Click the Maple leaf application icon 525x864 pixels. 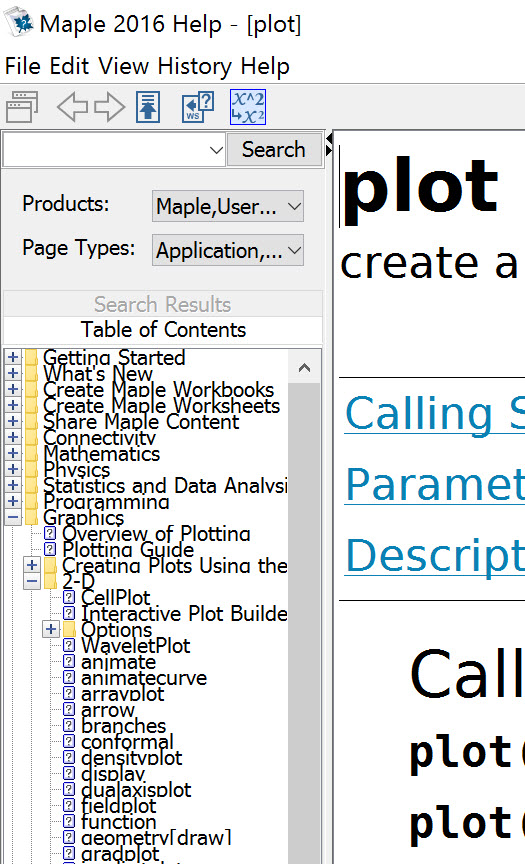tap(18, 23)
